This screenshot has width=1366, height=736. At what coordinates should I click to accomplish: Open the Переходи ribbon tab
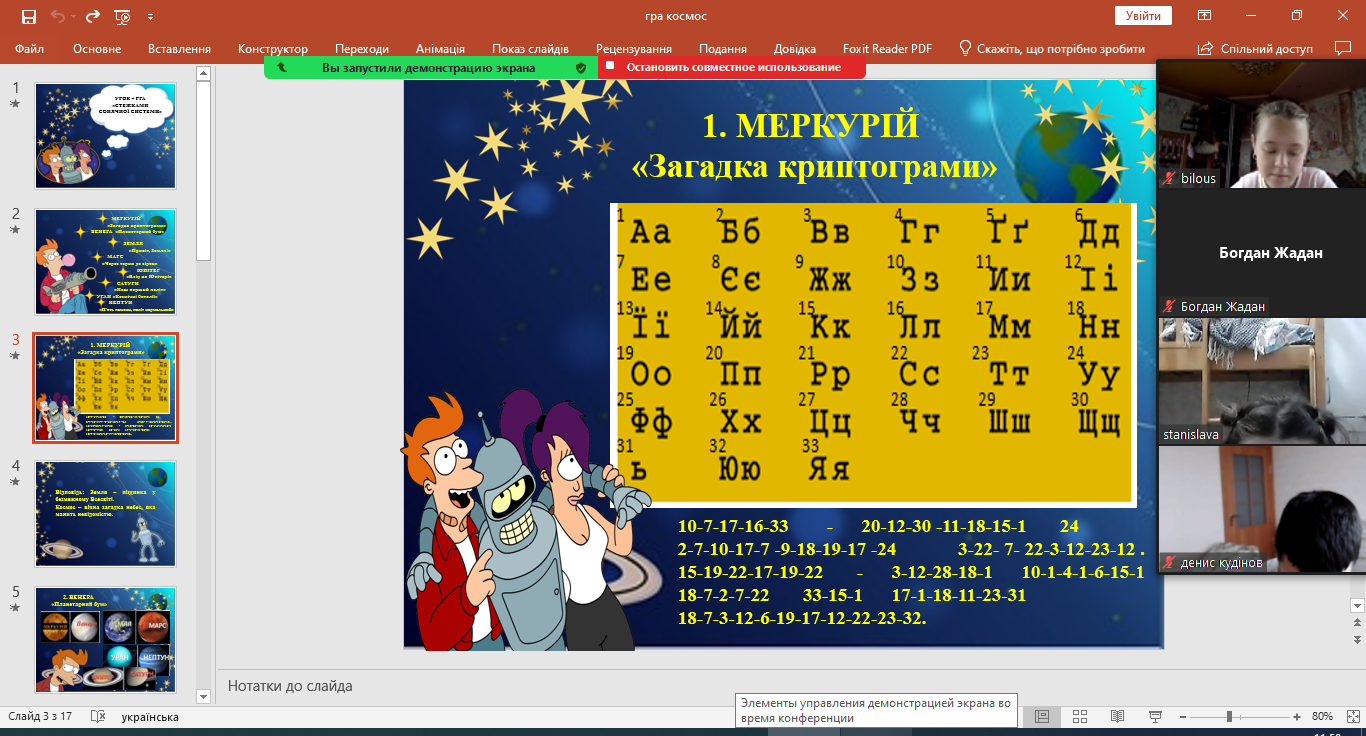(362, 49)
